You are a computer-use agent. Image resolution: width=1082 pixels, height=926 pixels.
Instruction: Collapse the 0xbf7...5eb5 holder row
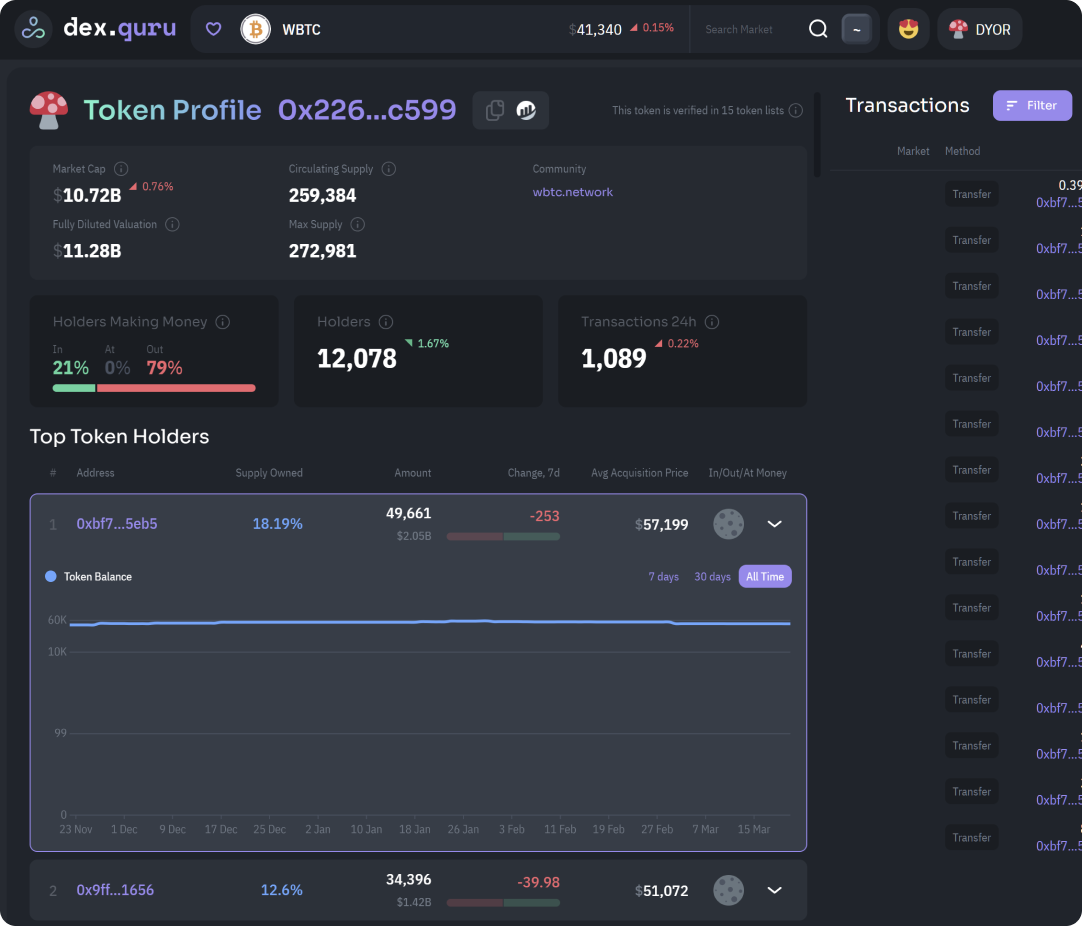774,523
